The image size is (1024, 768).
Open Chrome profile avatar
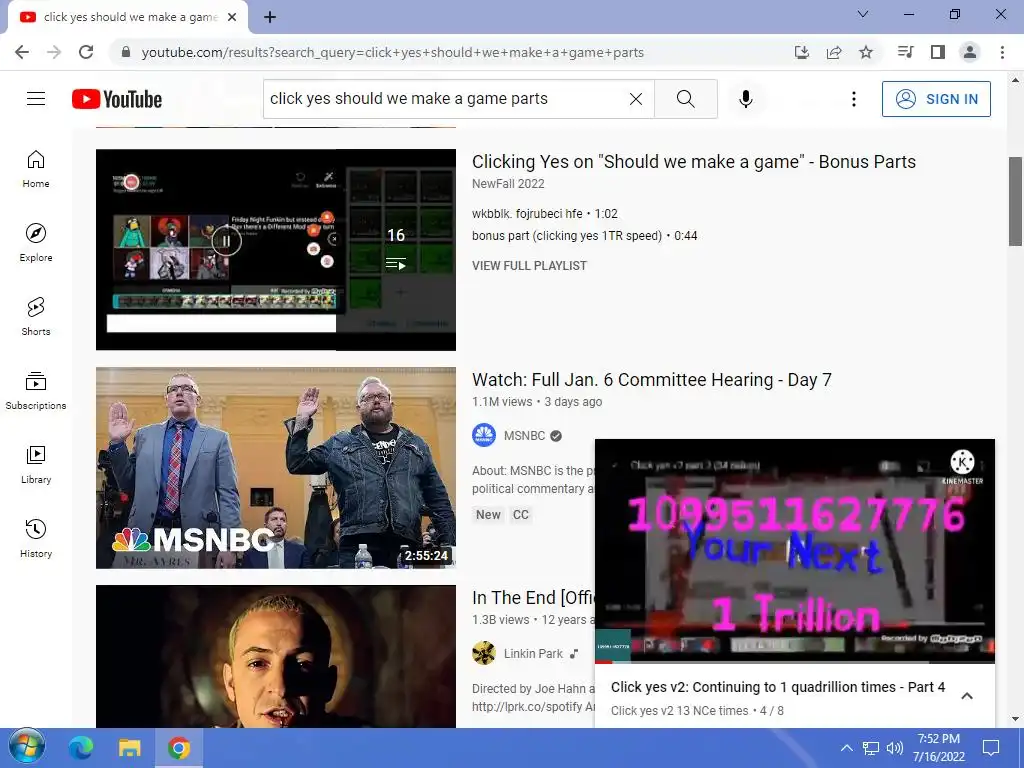pyautogui.click(x=970, y=52)
